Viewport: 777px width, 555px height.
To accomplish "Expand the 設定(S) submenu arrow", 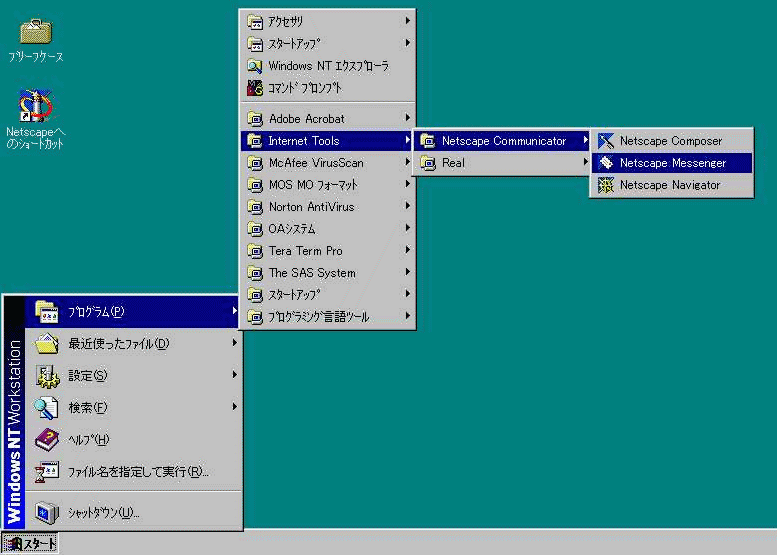I will [x=234, y=375].
